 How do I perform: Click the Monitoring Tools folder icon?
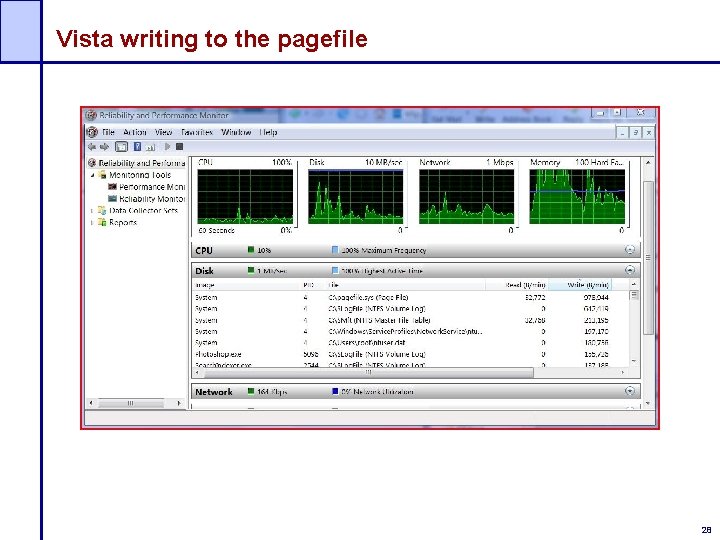click(x=102, y=175)
